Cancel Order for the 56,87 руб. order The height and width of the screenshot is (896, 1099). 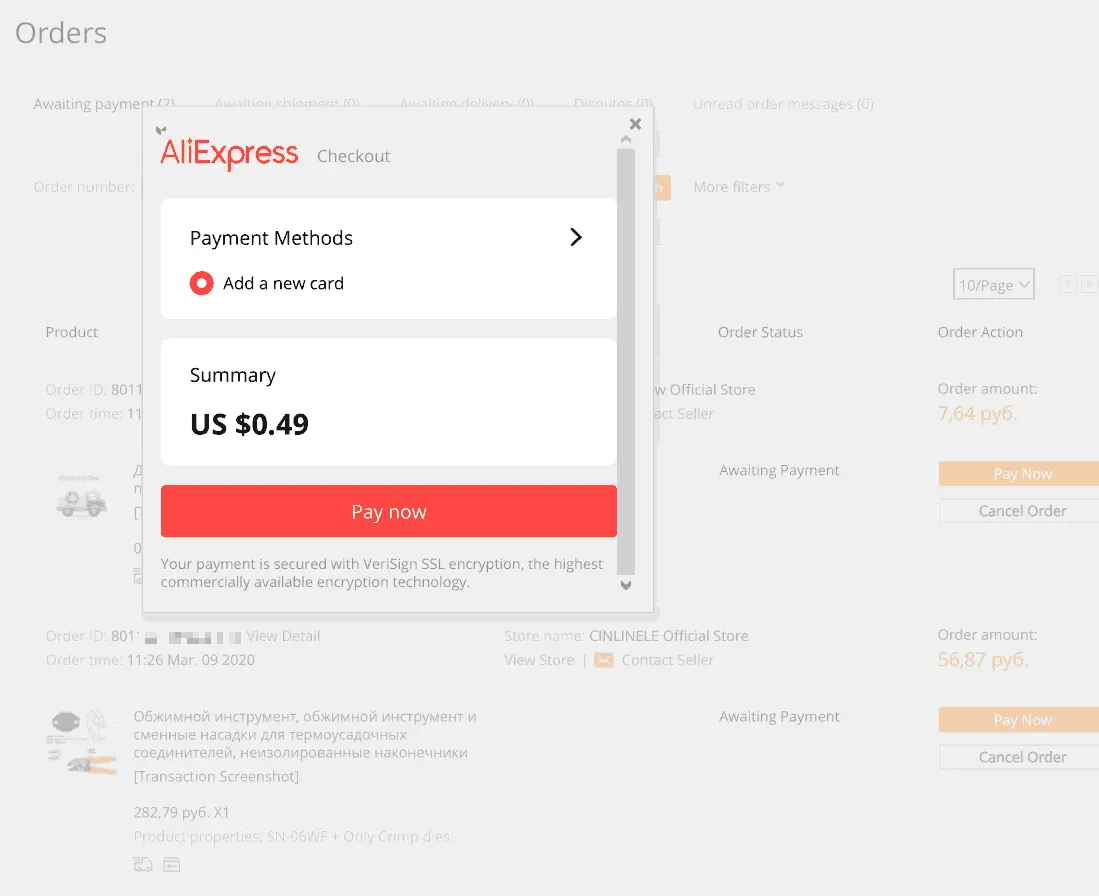[1022, 757]
